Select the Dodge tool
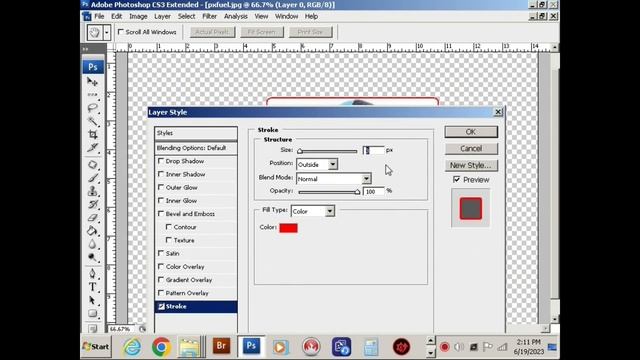Viewport: 640px width, 360px height. [x=93, y=257]
